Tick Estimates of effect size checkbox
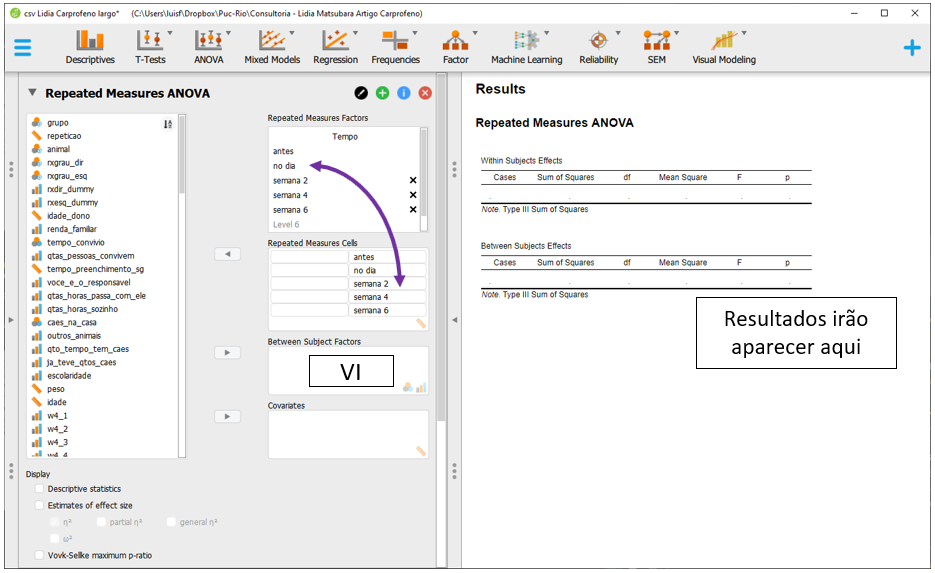The image size is (935, 573). click(40, 506)
